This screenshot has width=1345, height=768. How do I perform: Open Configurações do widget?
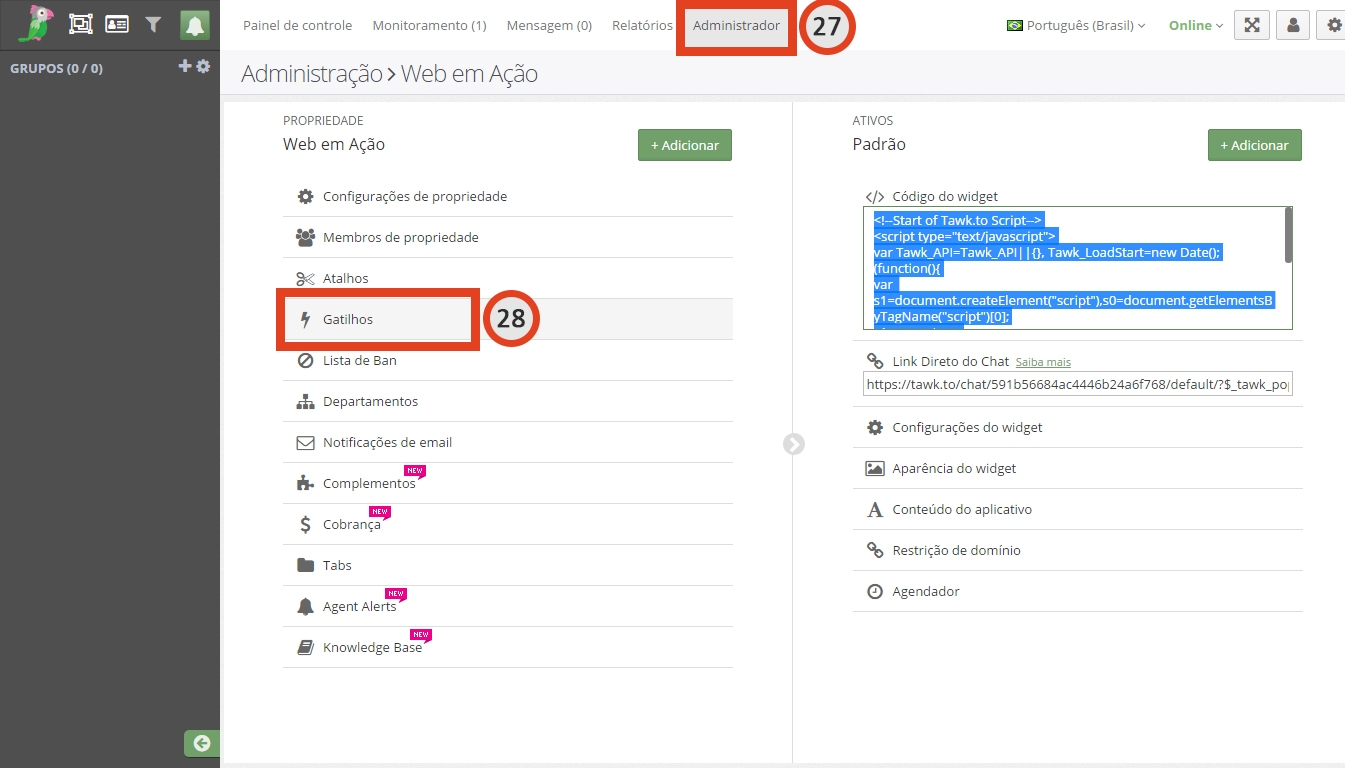click(x=1077, y=427)
